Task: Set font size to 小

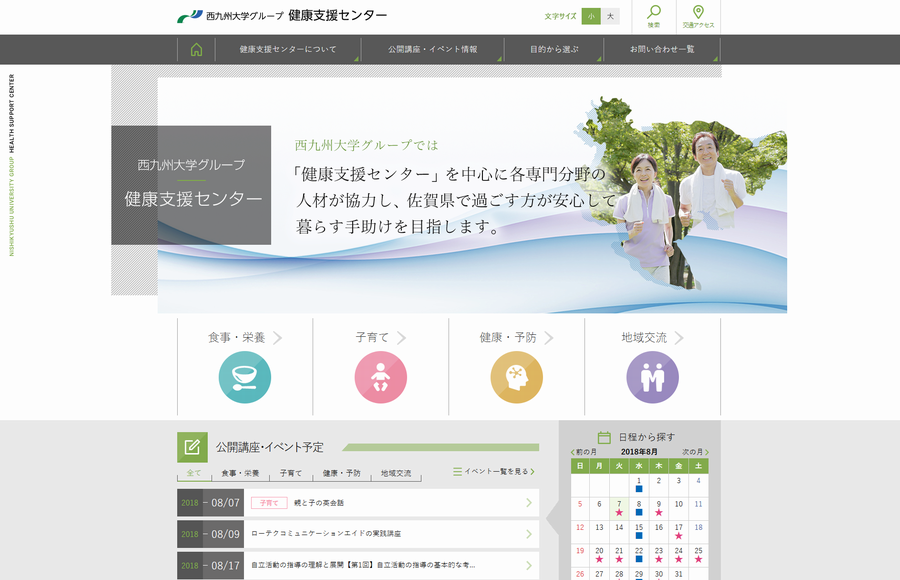Action: click(591, 16)
